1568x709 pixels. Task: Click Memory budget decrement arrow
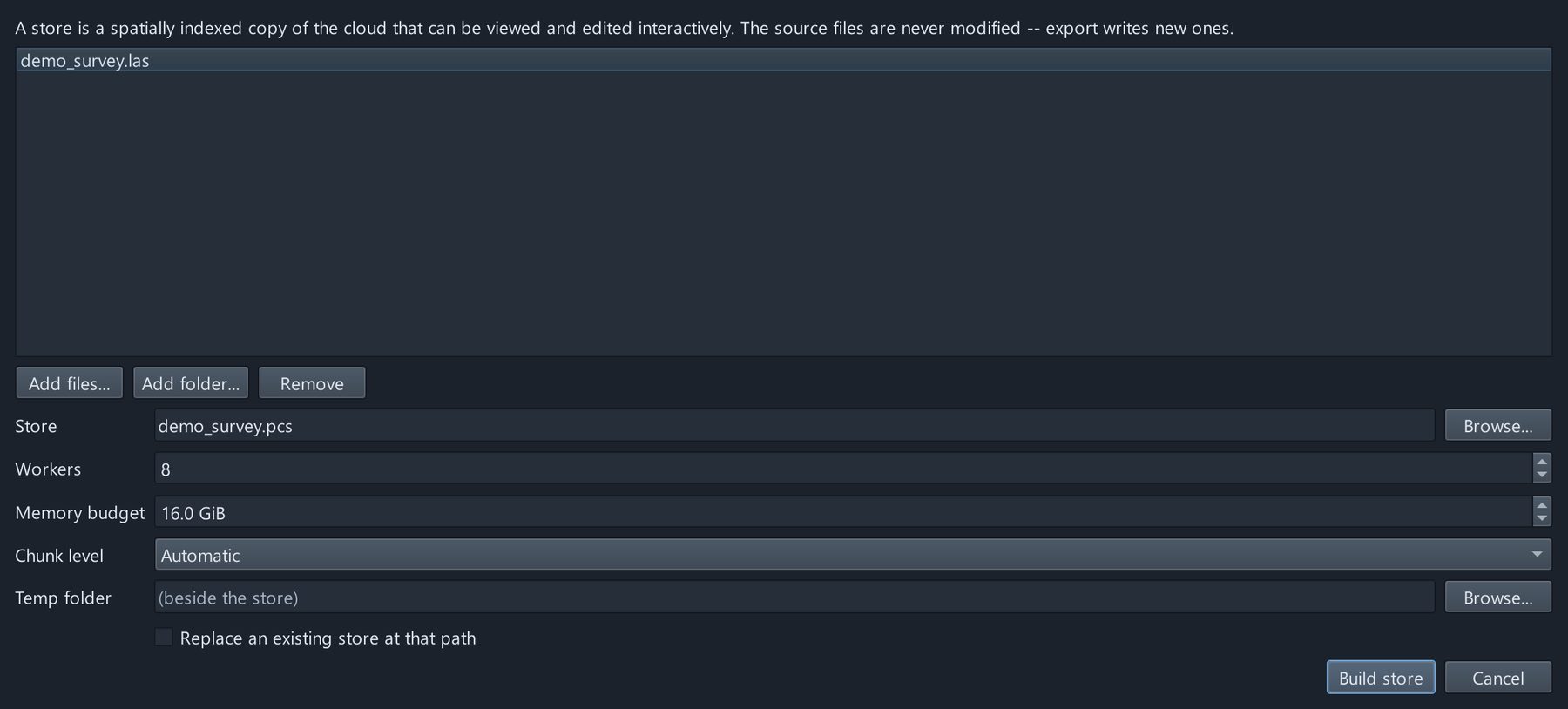tap(1542, 519)
